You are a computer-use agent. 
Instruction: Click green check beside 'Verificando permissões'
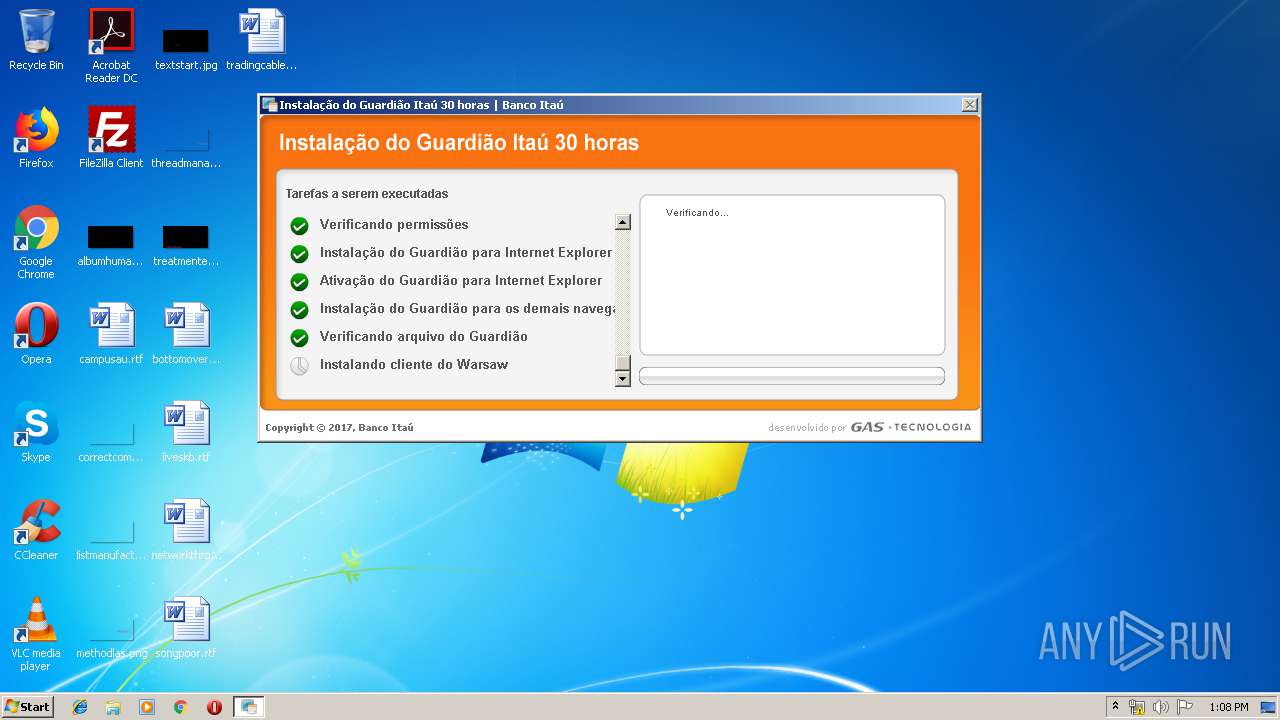(299, 226)
